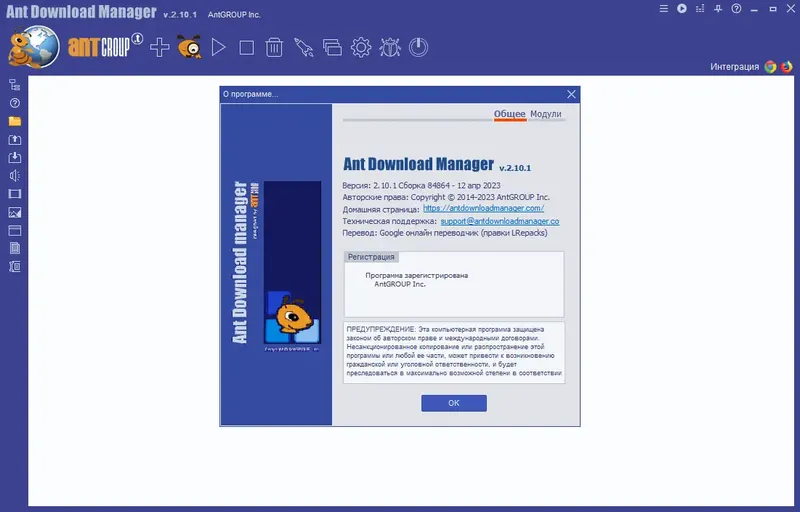Minimize the Ant Download Manager window
This screenshot has height=512, width=800.
(x=755, y=9)
